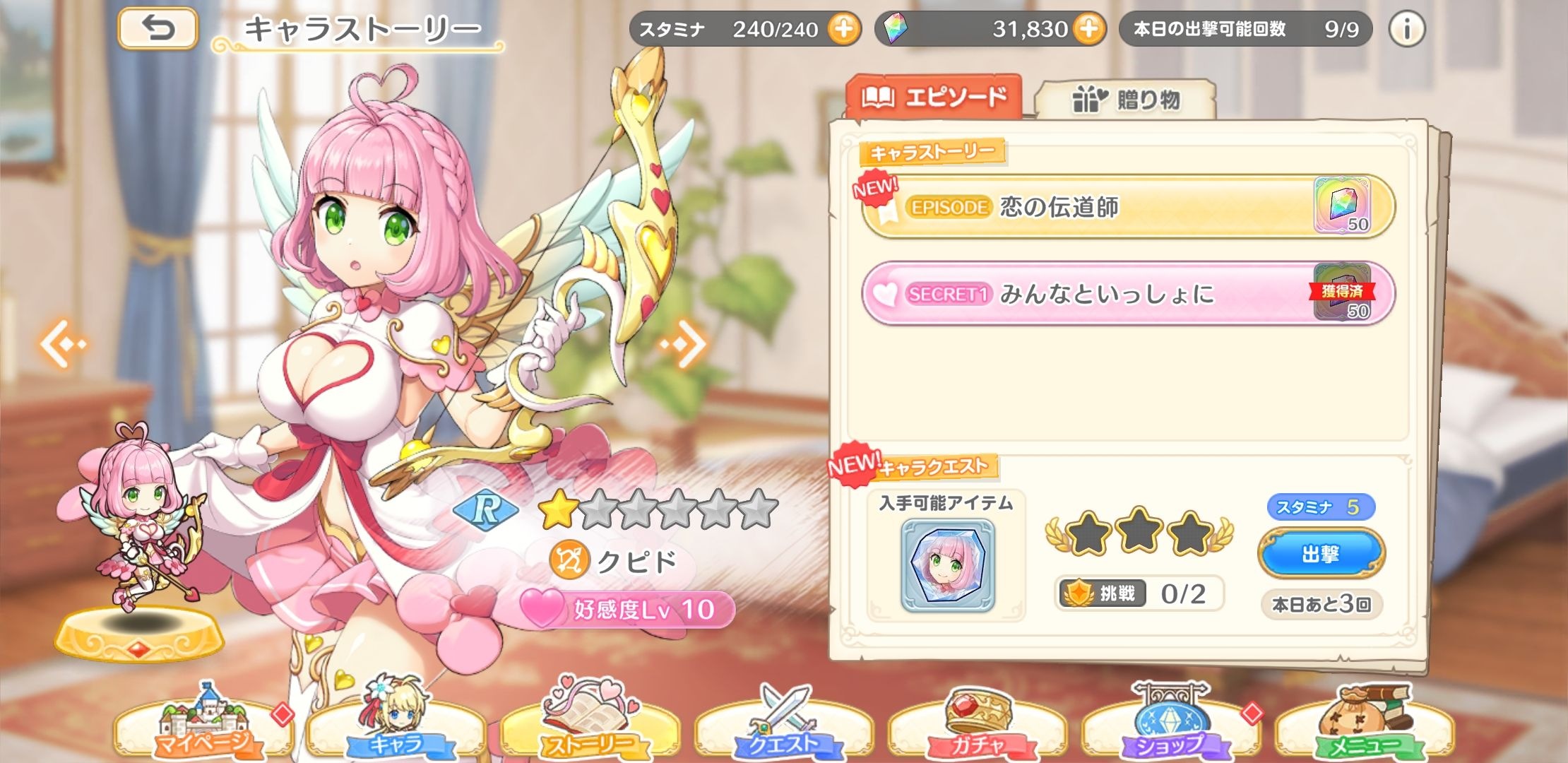Viewport: 1568px width, 763px height.
Task: Add jewels with the plus beside 31,830
Action: 1089,29
